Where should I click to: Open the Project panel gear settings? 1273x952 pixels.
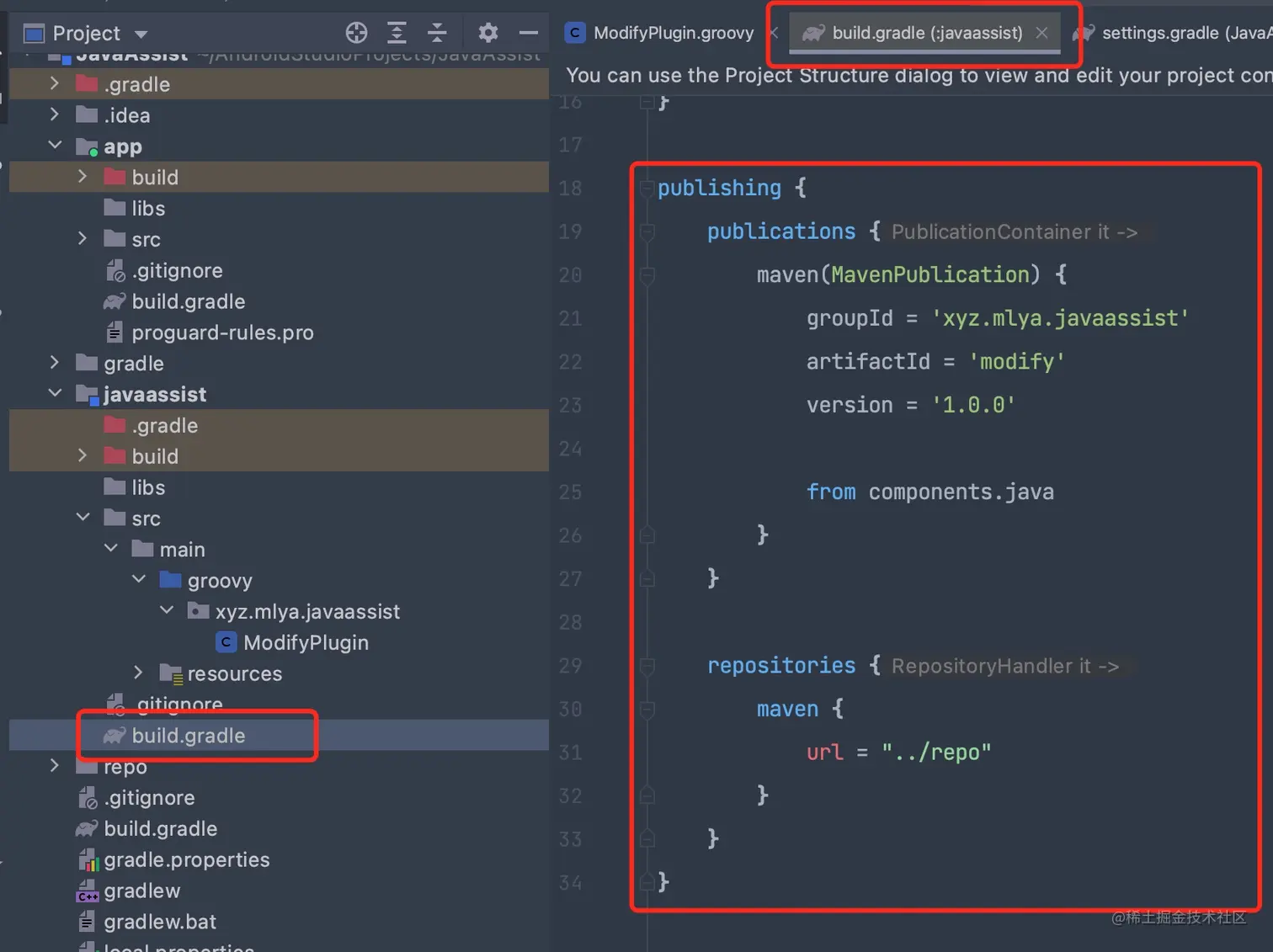487,33
